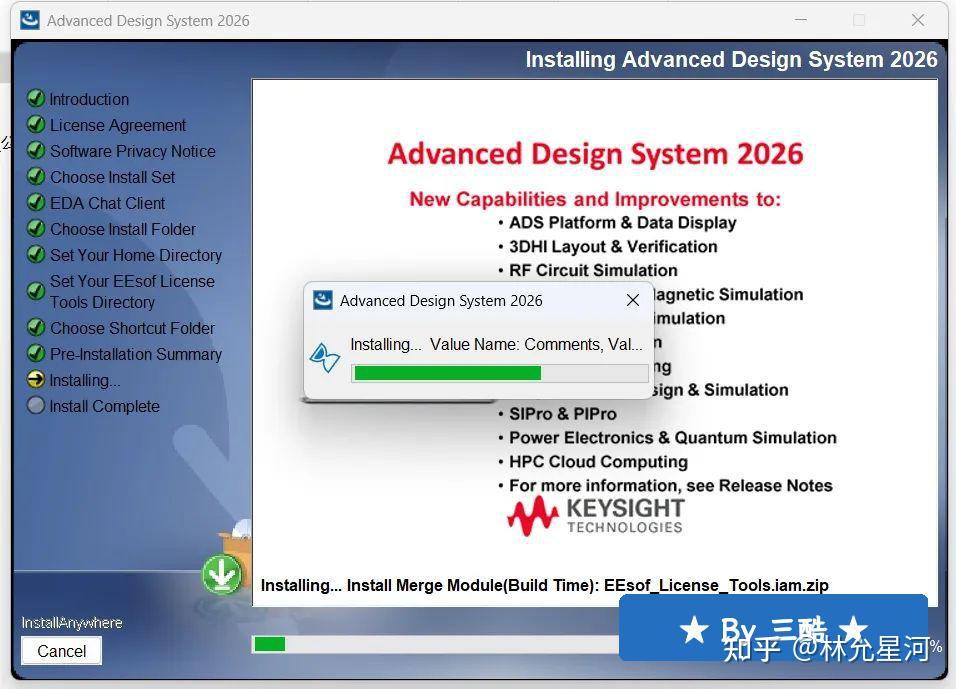The image size is (956, 689).
Task: Click the green progress bar inside the dialog
Action: pos(446,373)
